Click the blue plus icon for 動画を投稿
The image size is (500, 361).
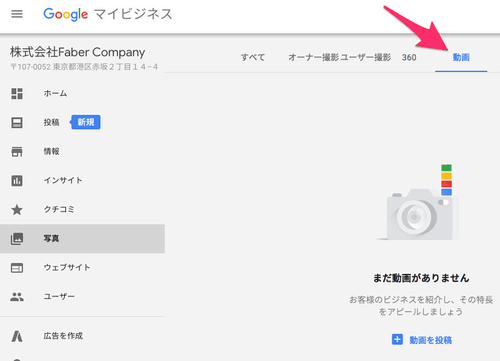(397, 340)
